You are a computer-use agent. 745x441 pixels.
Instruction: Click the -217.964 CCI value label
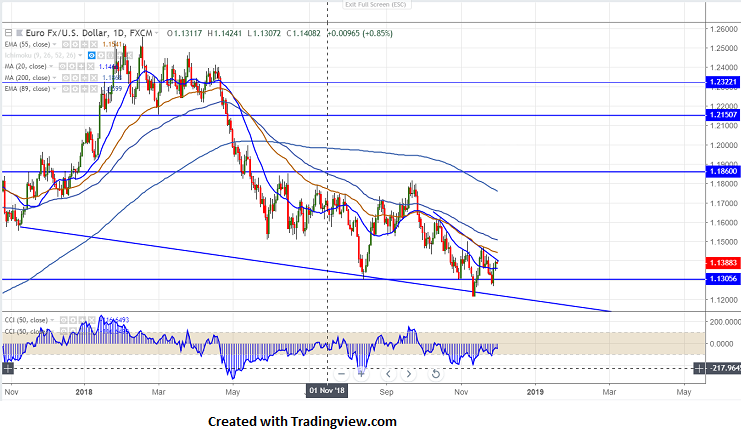tap(725, 368)
